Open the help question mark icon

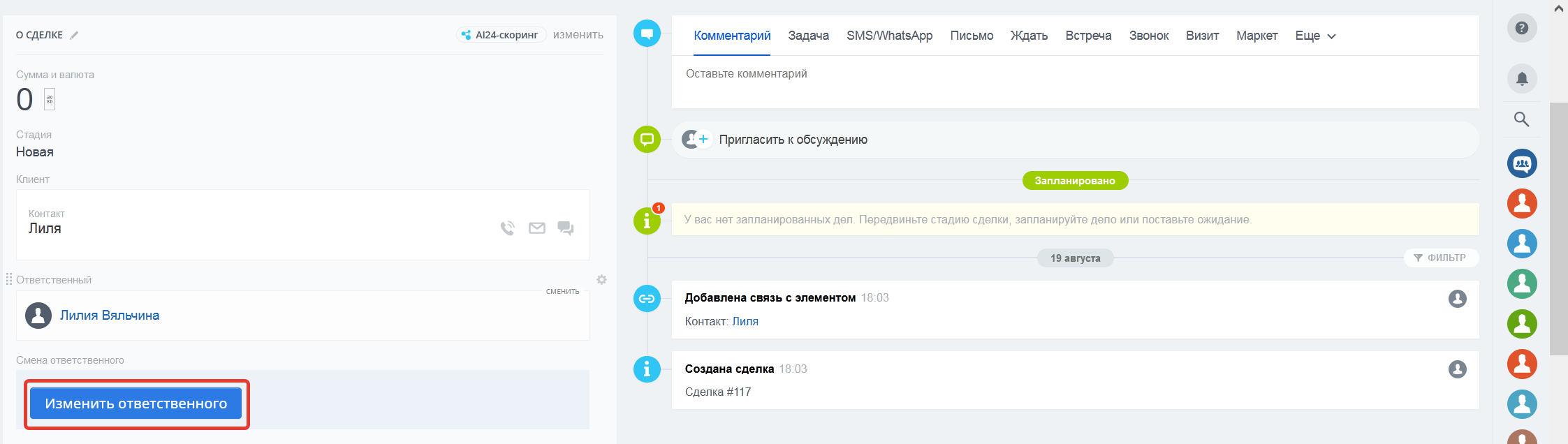(x=1521, y=28)
